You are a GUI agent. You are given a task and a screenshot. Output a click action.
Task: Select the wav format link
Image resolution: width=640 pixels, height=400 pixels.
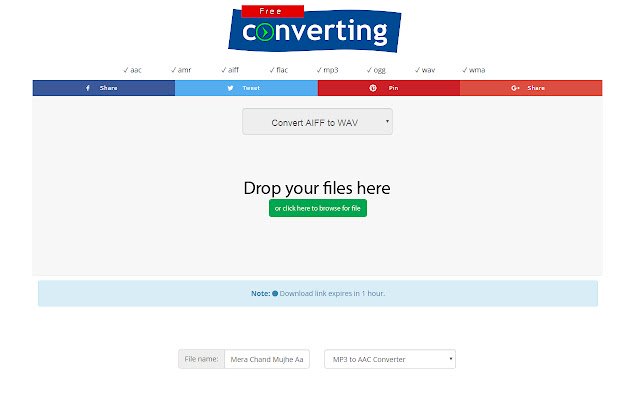point(425,70)
